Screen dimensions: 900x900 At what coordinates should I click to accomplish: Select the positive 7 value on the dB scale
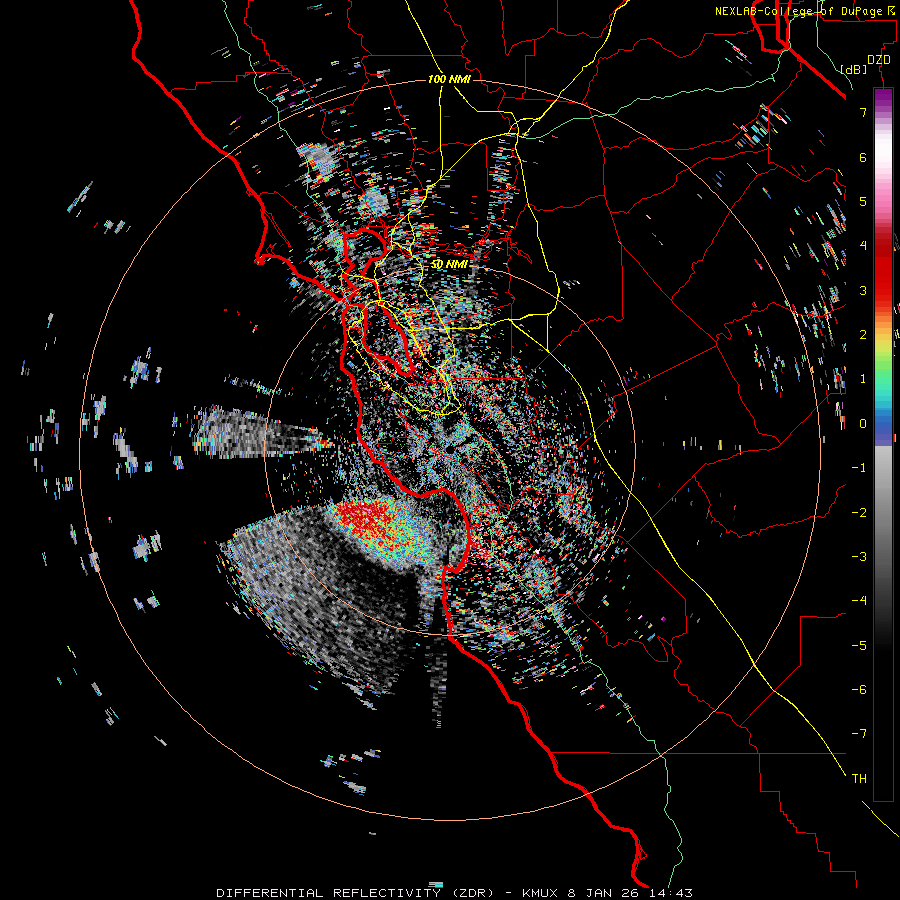pos(863,112)
